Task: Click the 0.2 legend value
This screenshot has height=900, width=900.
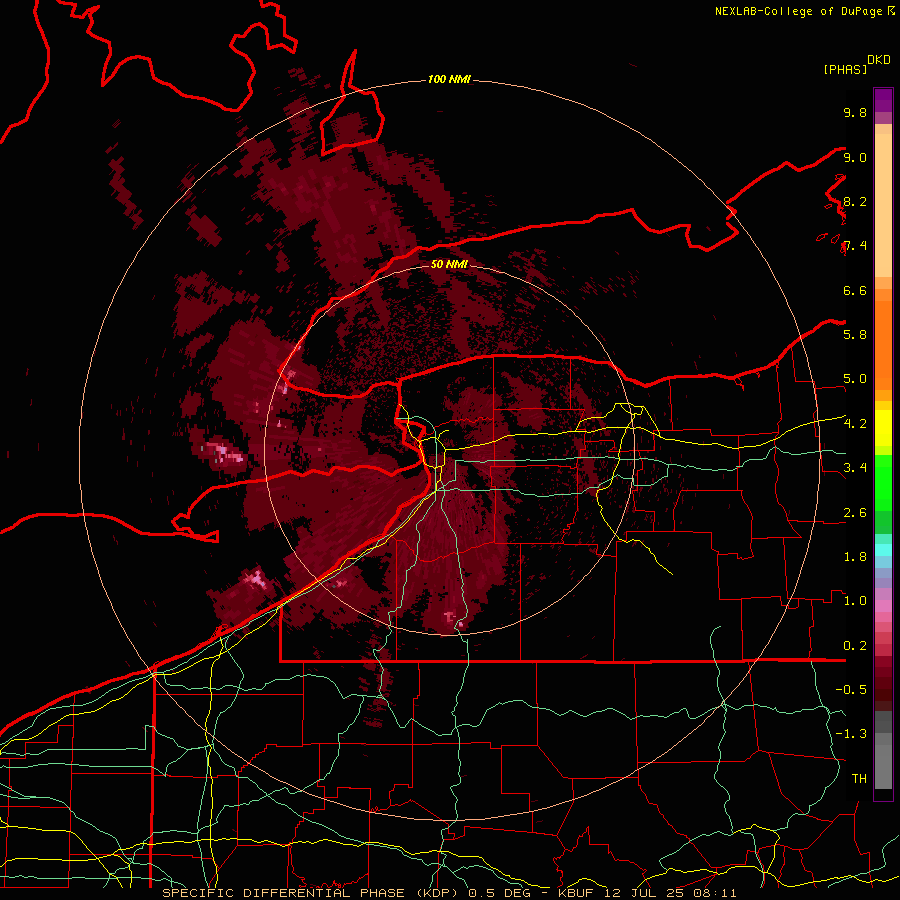Action: pos(855,646)
